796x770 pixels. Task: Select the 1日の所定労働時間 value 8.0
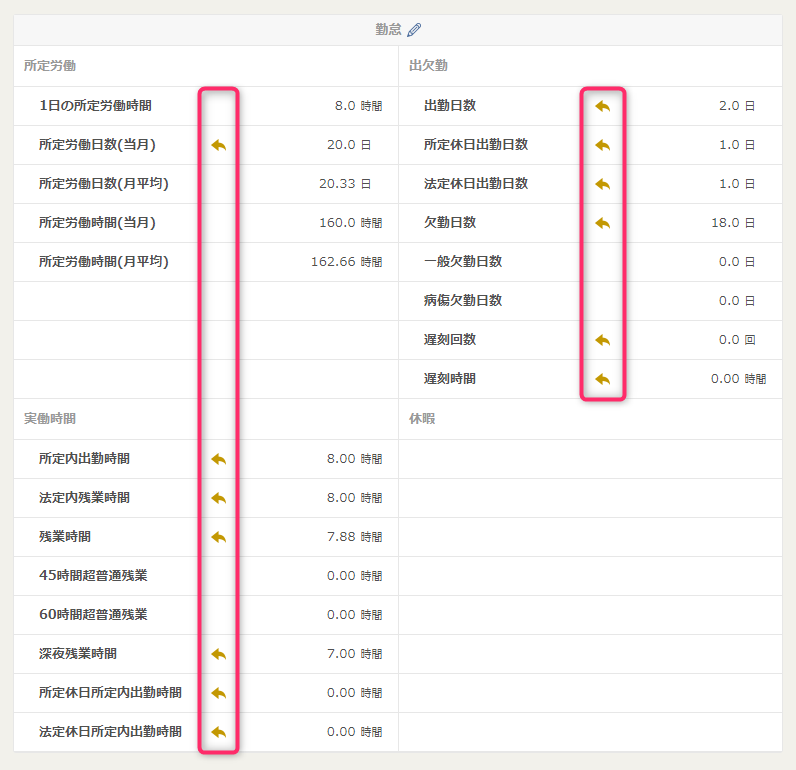pyautogui.click(x=345, y=106)
